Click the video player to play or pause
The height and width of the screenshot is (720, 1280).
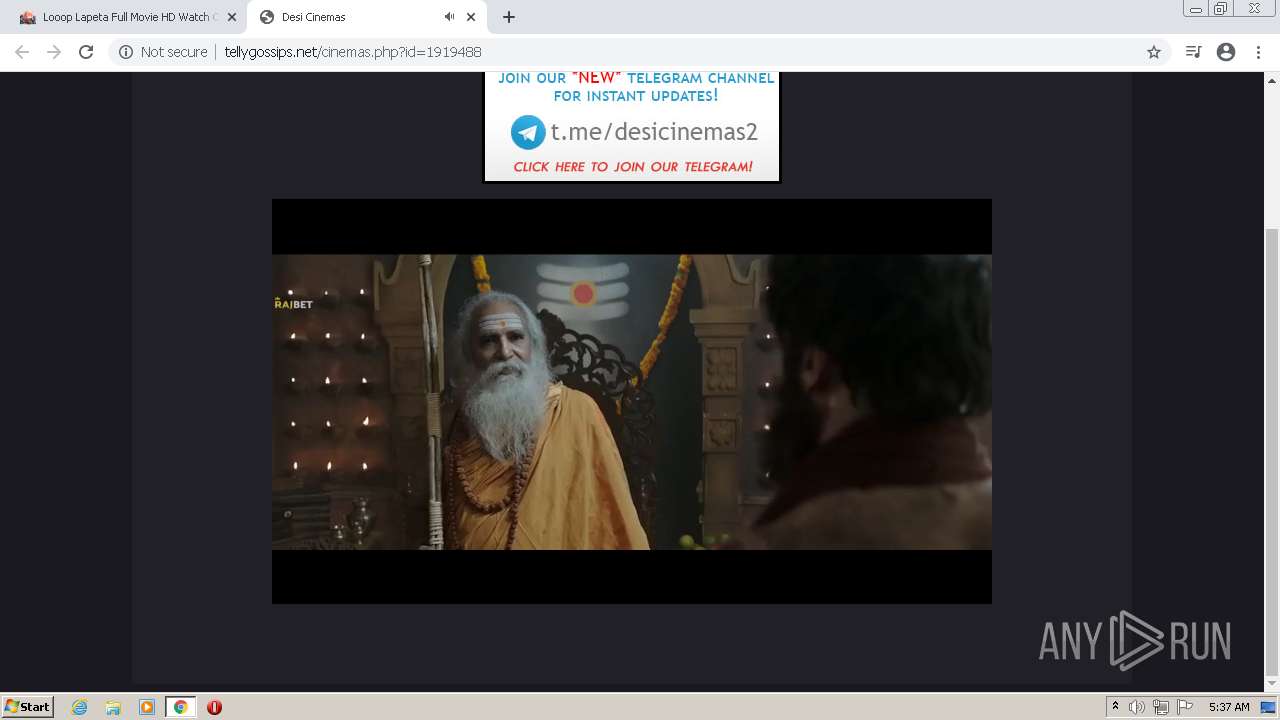point(632,401)
